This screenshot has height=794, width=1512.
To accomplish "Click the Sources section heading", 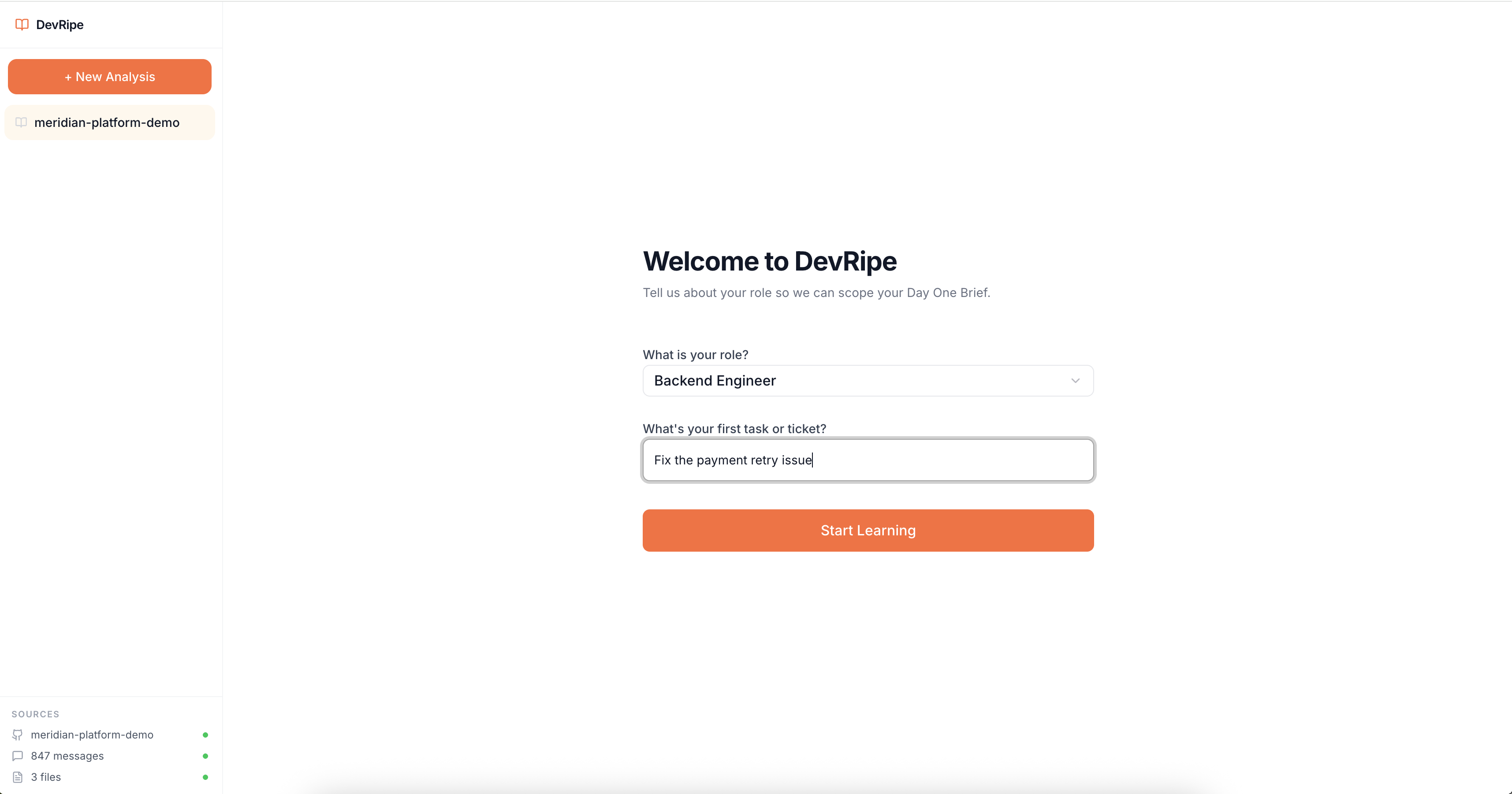I will point(35,714).
